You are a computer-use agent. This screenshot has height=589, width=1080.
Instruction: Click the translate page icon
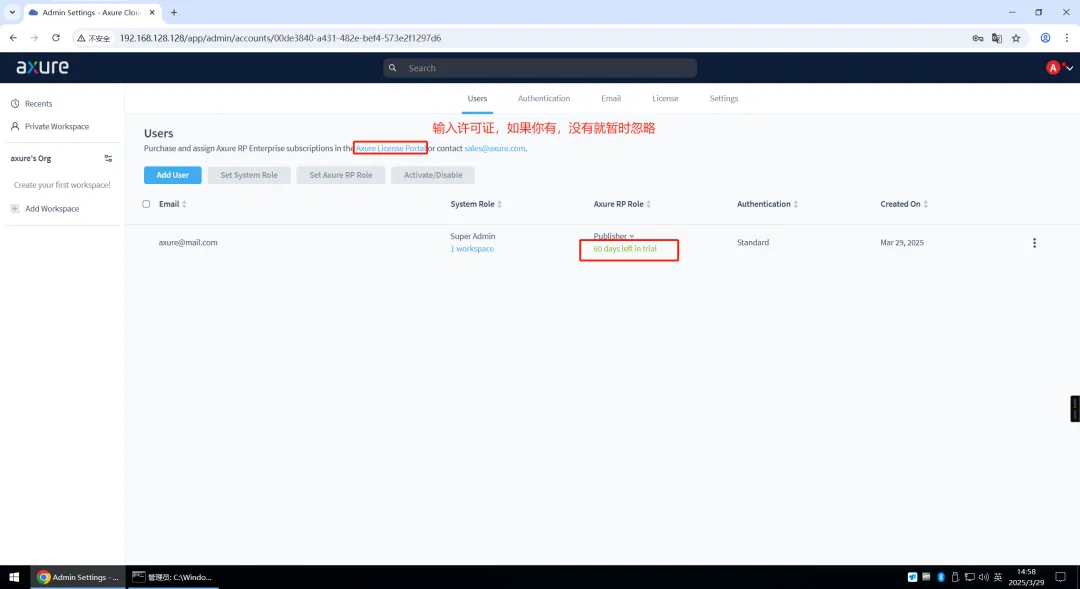(x=997, y=38)
